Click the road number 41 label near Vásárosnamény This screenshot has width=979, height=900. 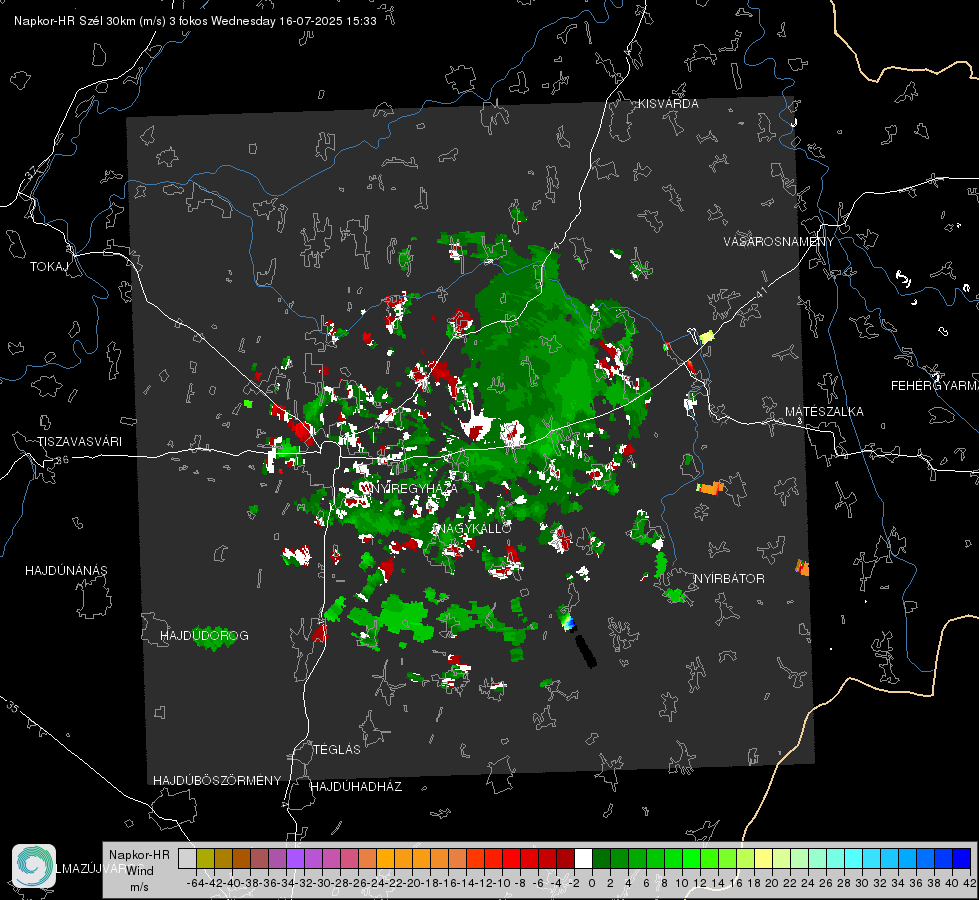[760, 293]
